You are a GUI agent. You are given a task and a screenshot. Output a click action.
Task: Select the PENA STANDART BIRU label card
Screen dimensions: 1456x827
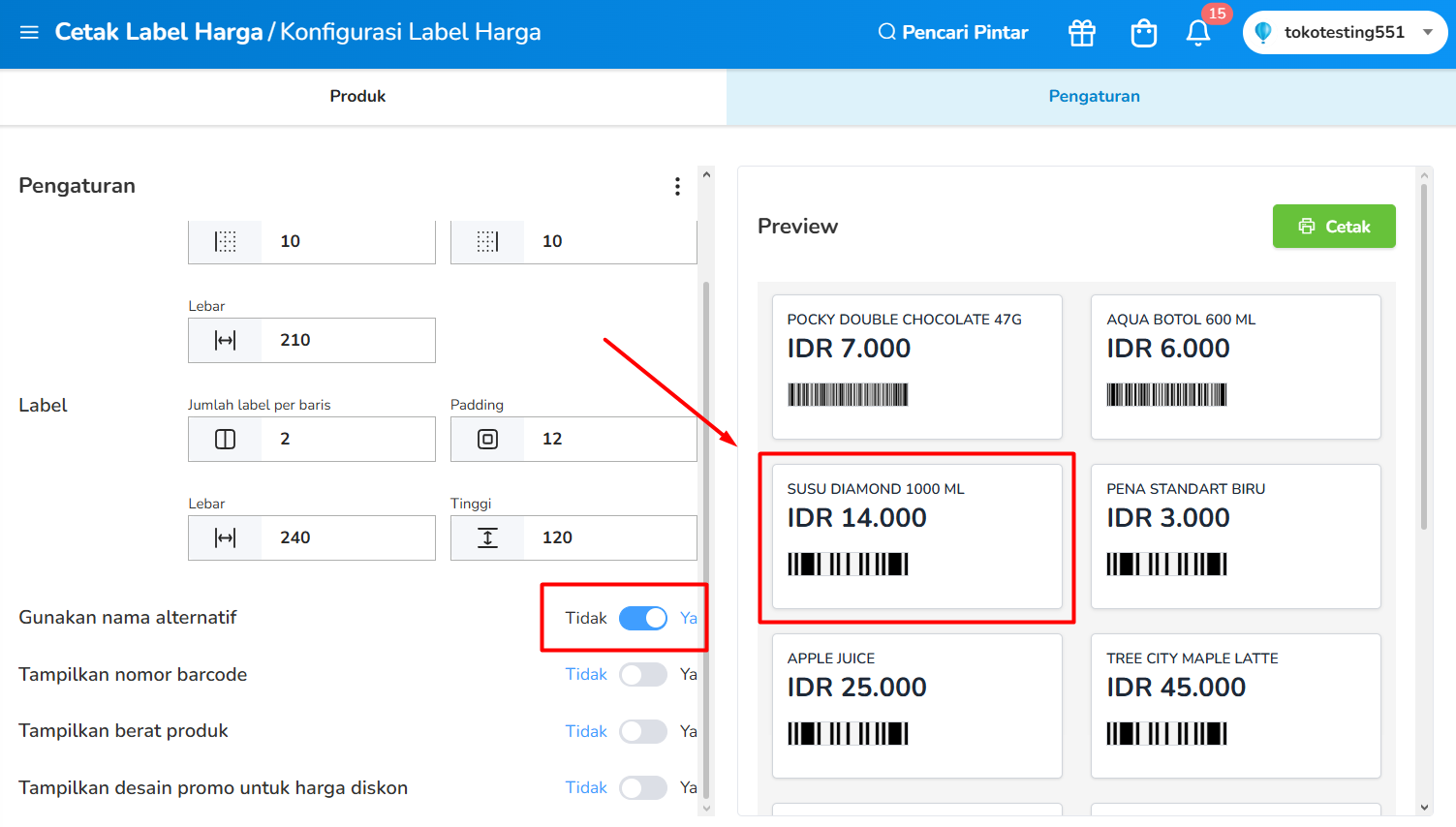(x=1236, y=536)
